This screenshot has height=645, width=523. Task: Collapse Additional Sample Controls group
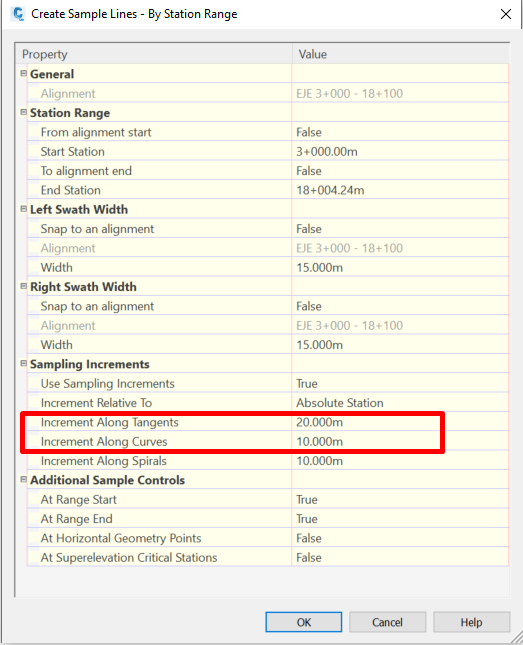coord(23,480)
